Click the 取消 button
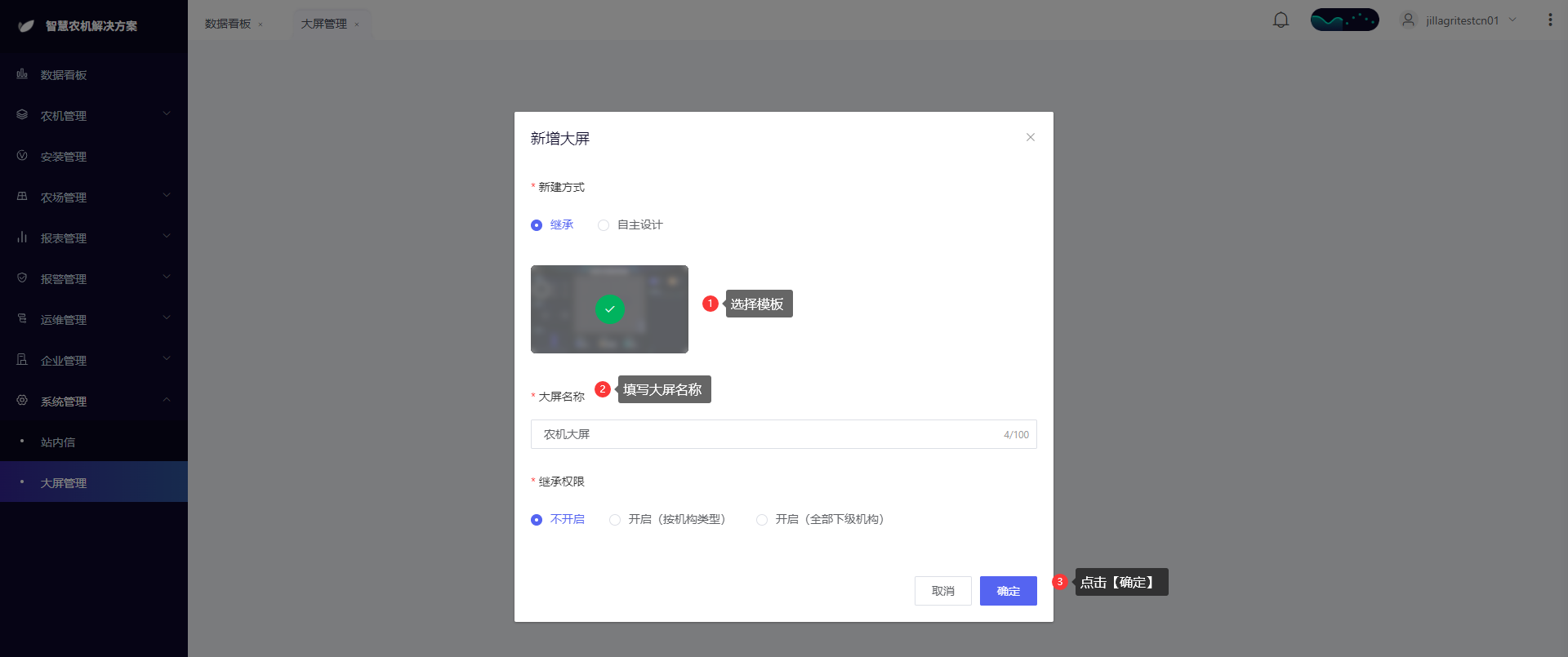The height and width of the screenshot is (657, 1568). tap(942, 591)
